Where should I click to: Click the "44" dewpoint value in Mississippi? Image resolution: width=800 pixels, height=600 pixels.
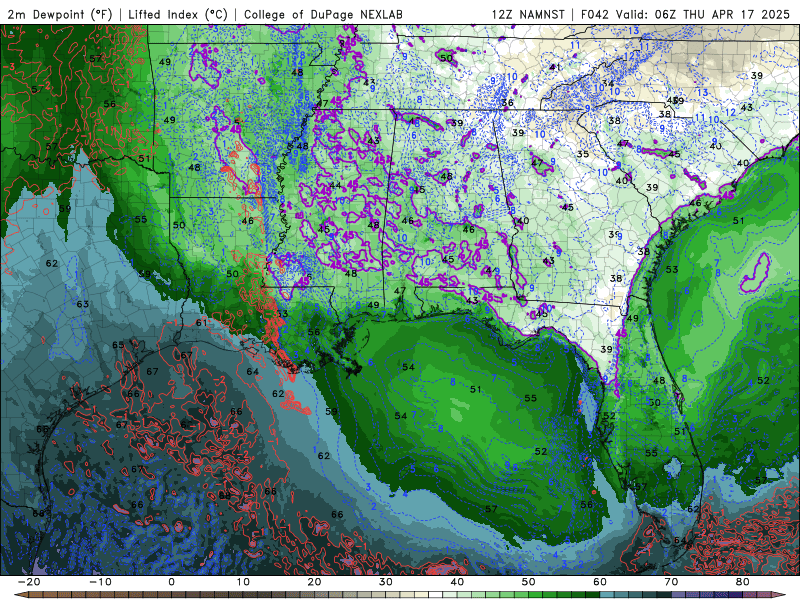click(335, 185)
